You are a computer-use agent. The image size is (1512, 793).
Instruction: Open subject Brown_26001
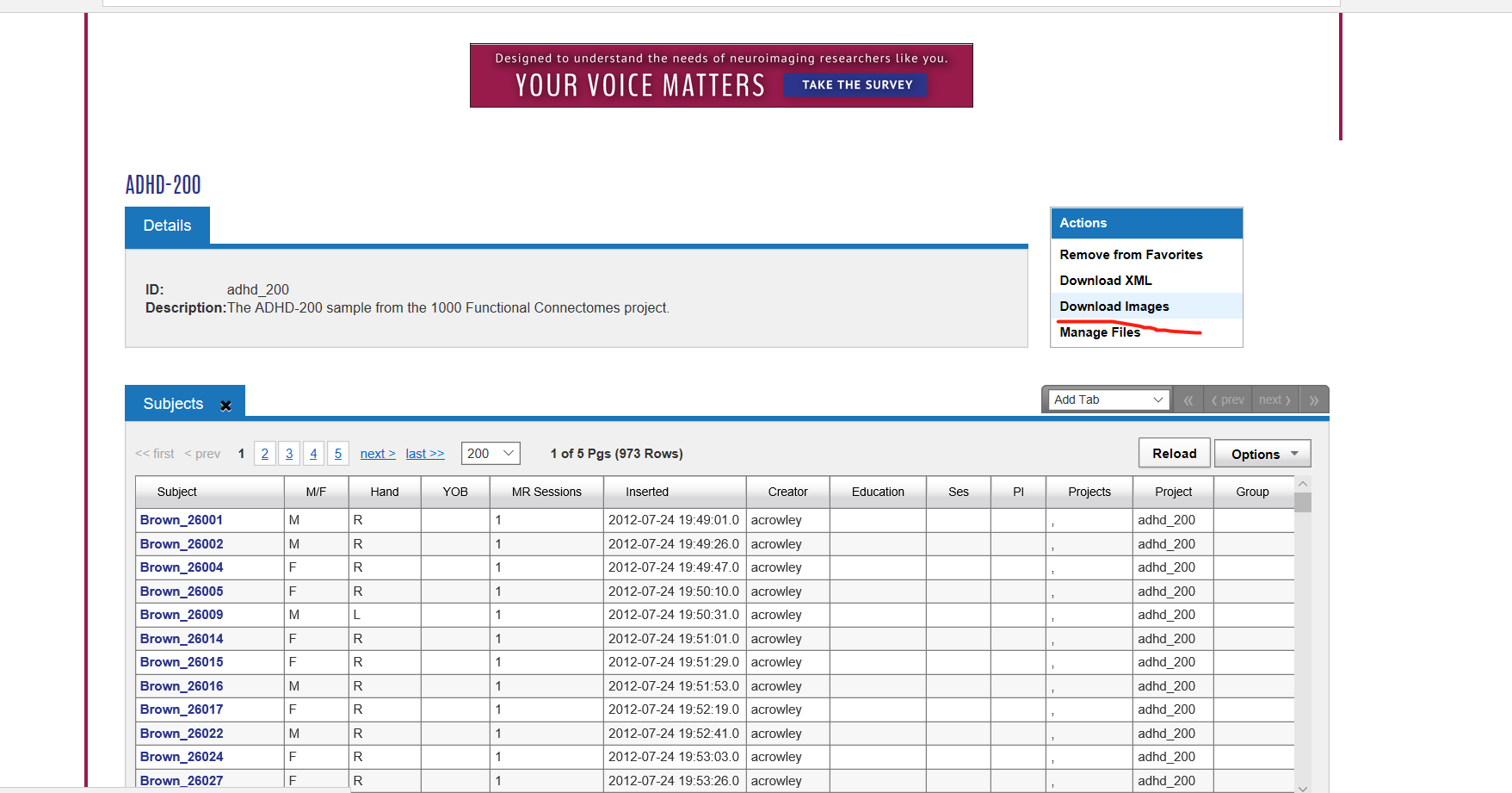[182, 520]
